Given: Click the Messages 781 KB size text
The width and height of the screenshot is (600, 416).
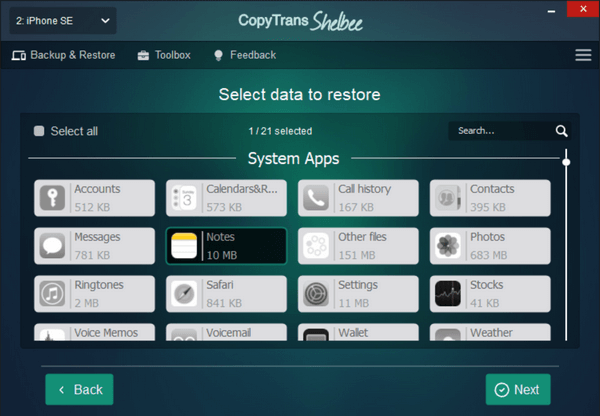Looking at the screenshot, I should pos(92,255).
